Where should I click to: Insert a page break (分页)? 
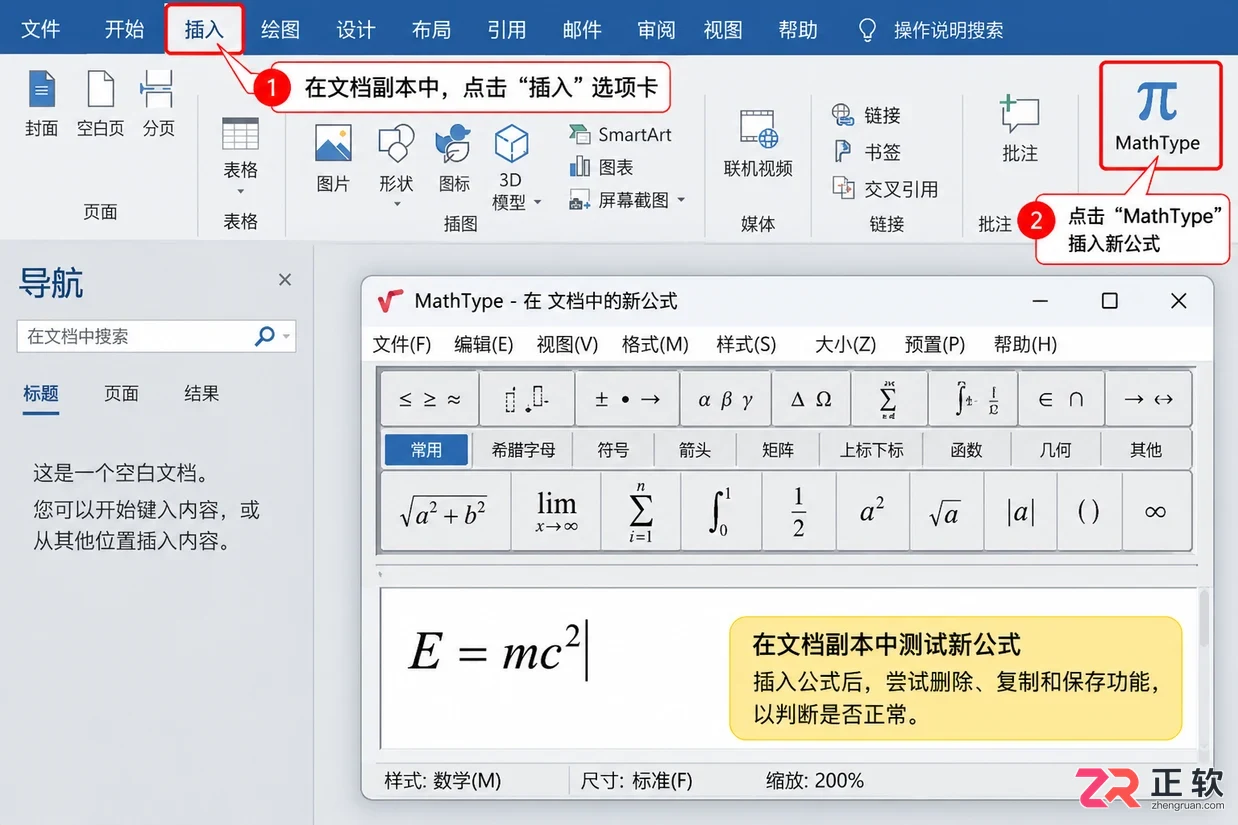pyautogui.click(x=158, y=104)
